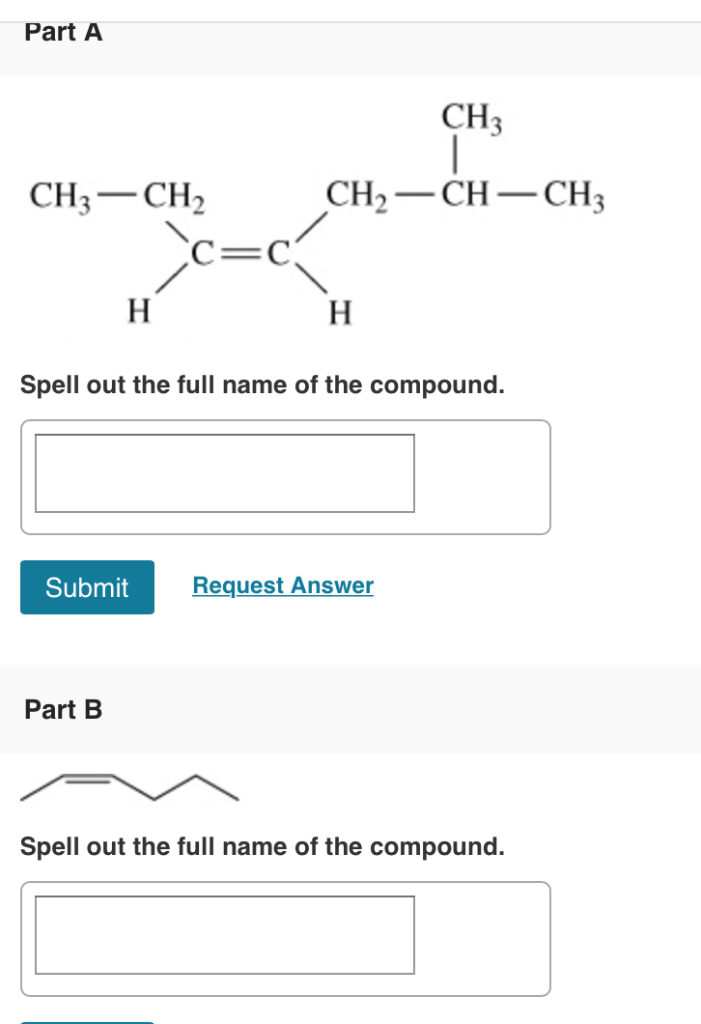Click the double bond in the Part B skeleton
This screenshot has height=1024, width=701.
tap(88, 776)
